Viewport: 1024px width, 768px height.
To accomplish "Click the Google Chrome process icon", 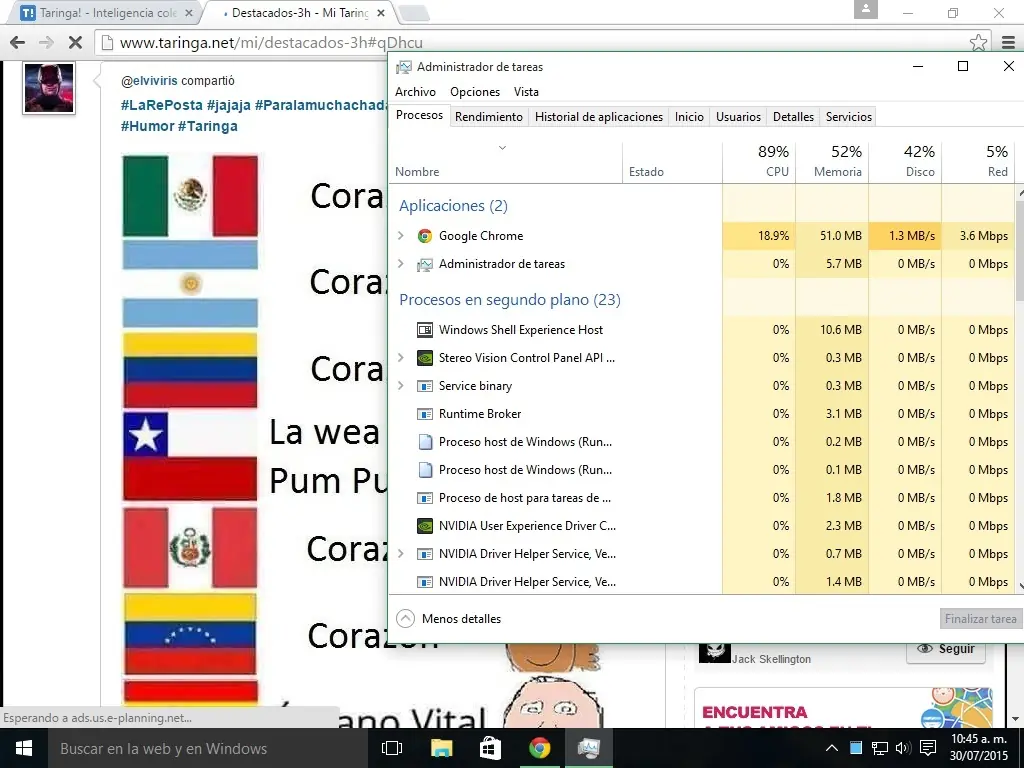I will (424, 236).
